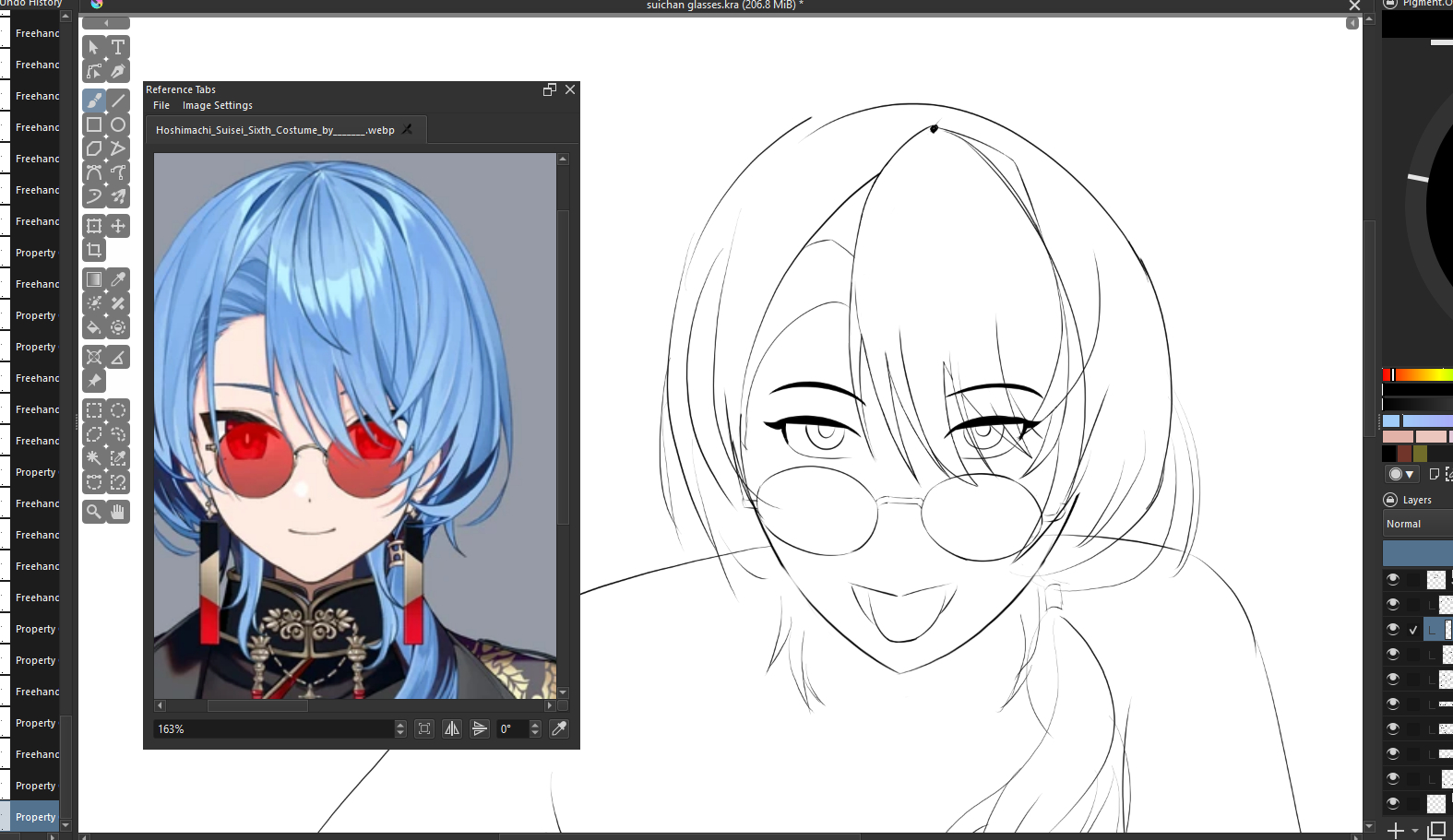
Task: Toggle visibility of the bottom layer
Action: coord(1393,803)
